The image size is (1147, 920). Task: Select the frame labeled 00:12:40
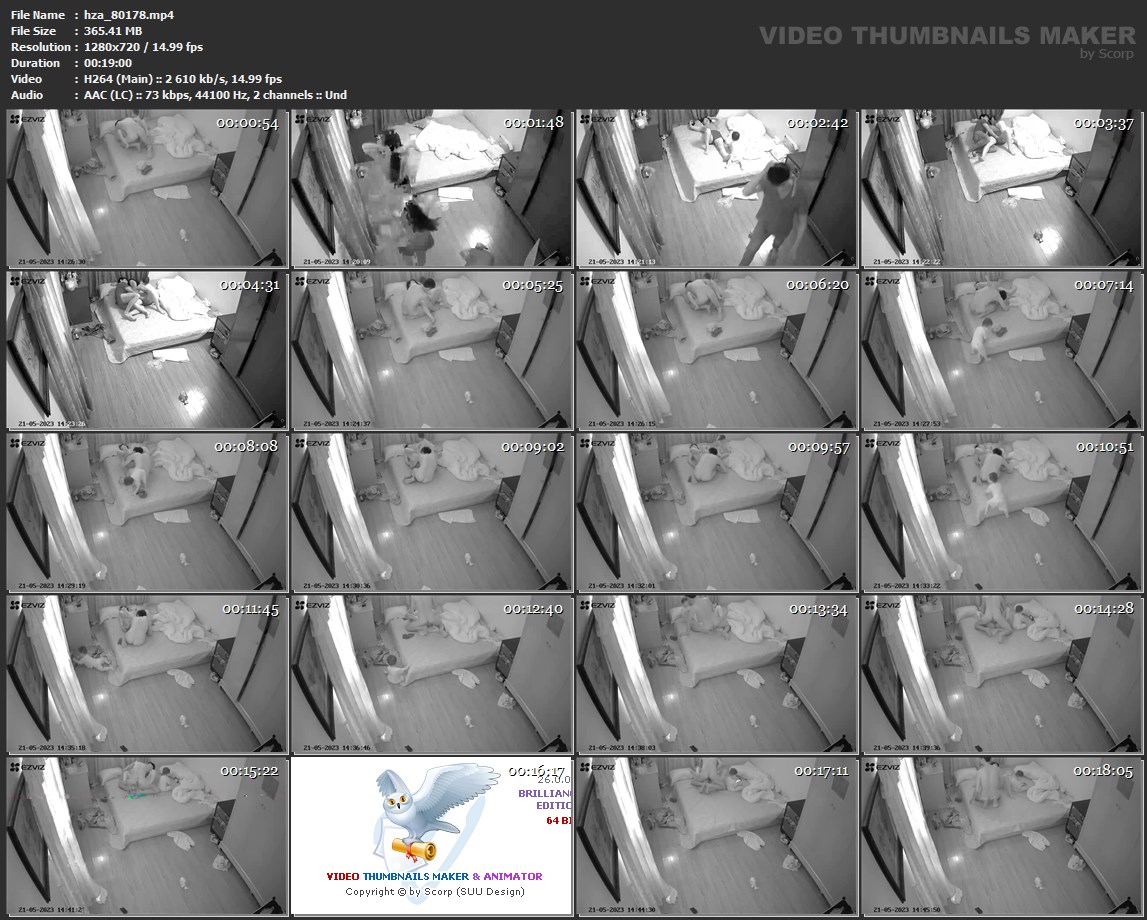pos(432,674)
